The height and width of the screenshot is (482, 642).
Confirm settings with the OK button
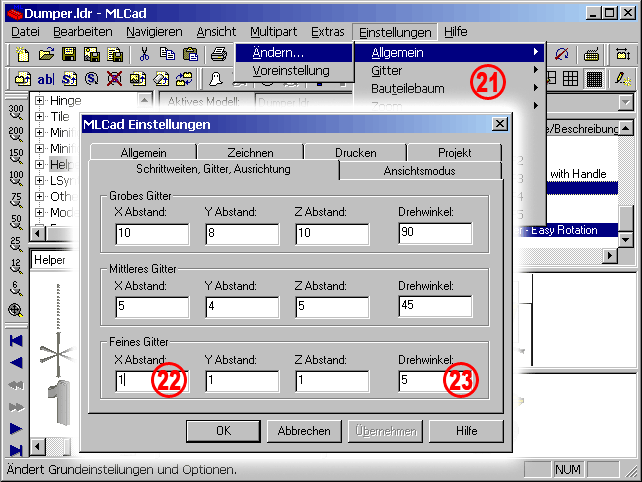(x=223, y=431)
